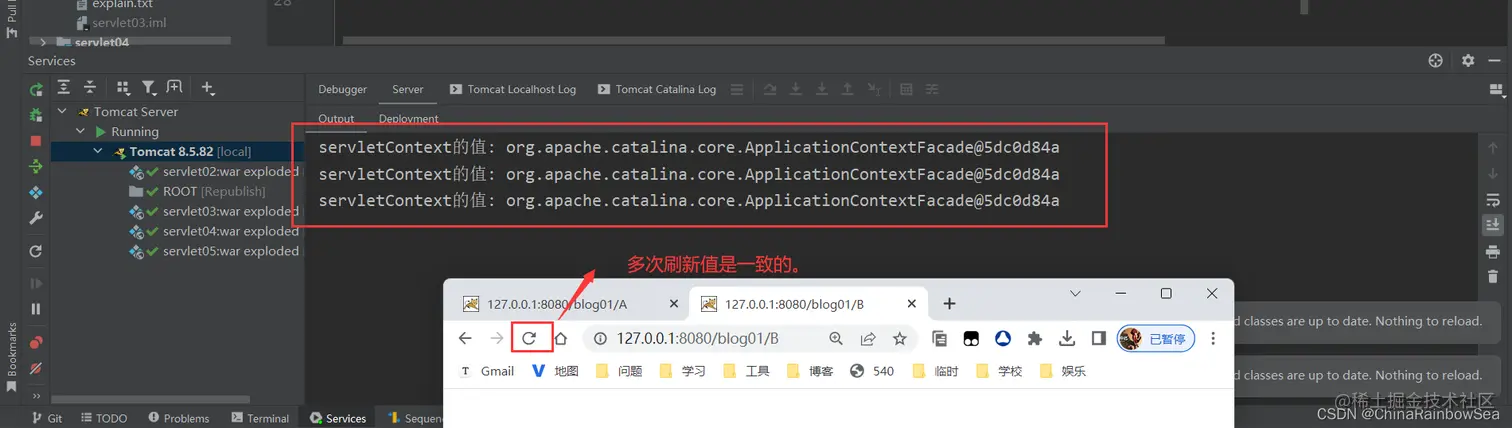This screenshot has height=428, width=1512.
Task: Open Chrome three-dot menu
Action: click(1213, 339)
